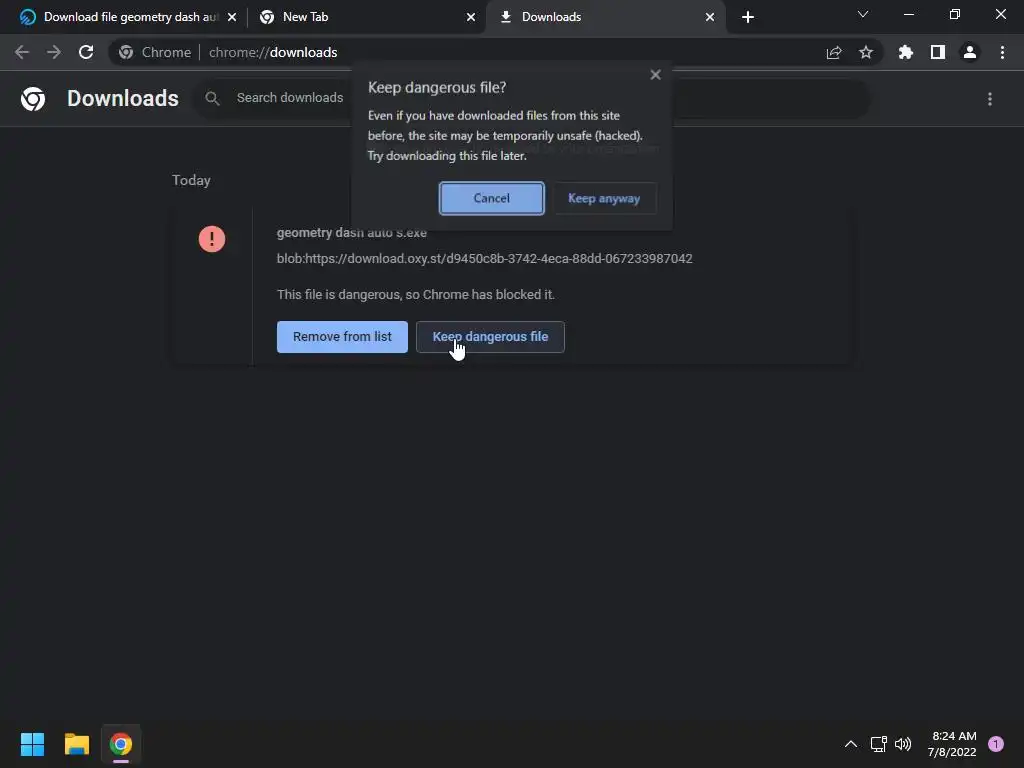Screen dimensions: 1024x768
Task: Close the Download file geometry dash tab
Action: (x=232, y=17)
